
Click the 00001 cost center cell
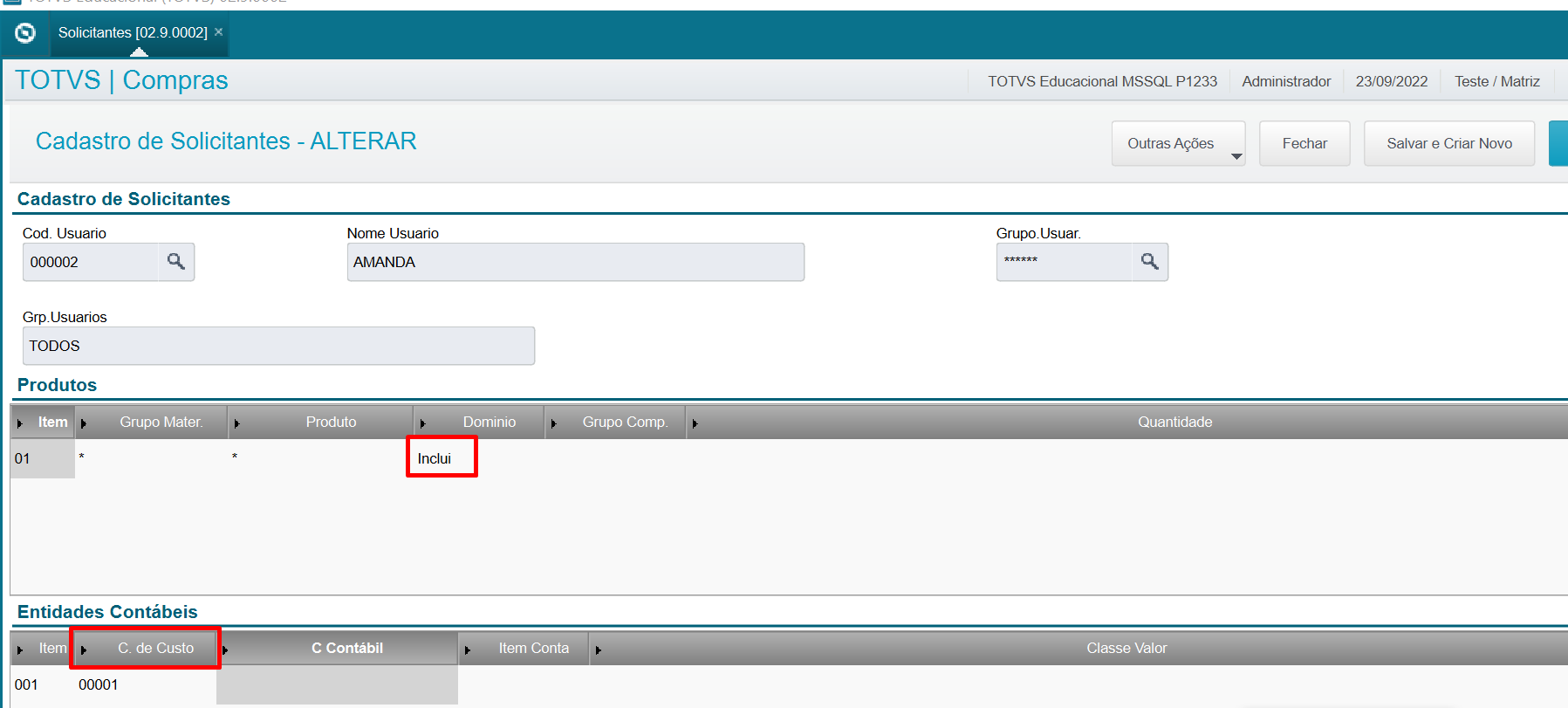(146, 684)
